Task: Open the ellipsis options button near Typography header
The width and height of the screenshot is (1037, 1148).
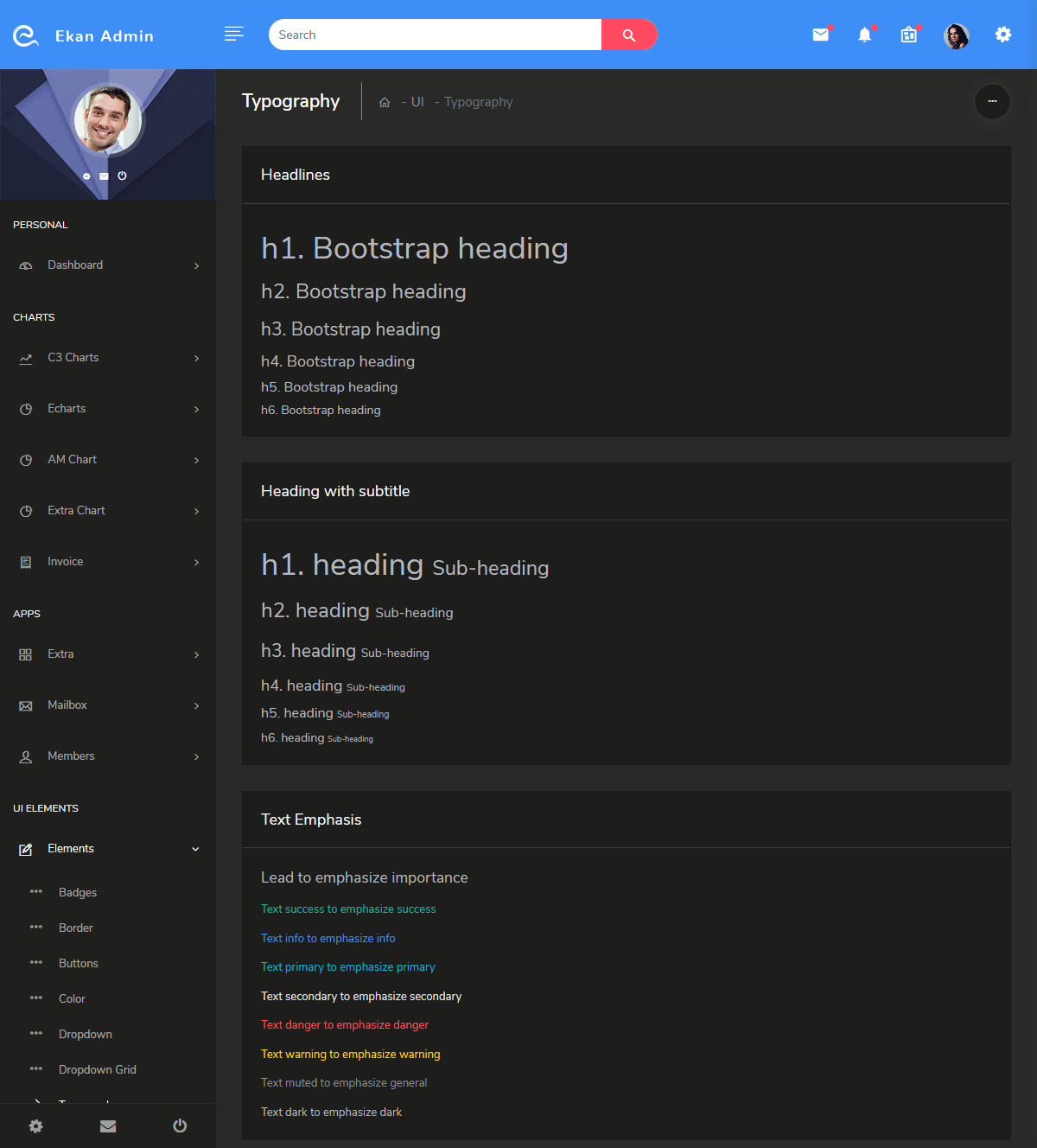Action: coord(992,102)
